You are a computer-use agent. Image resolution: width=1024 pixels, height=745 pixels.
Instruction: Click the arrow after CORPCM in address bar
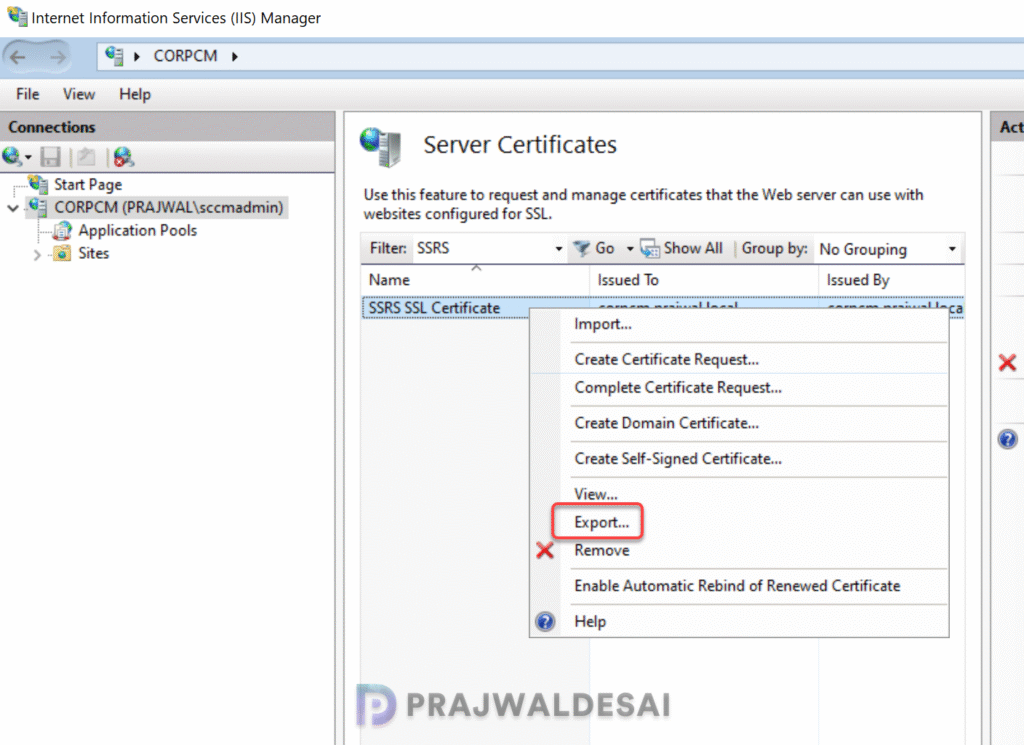tap(234, 57)
